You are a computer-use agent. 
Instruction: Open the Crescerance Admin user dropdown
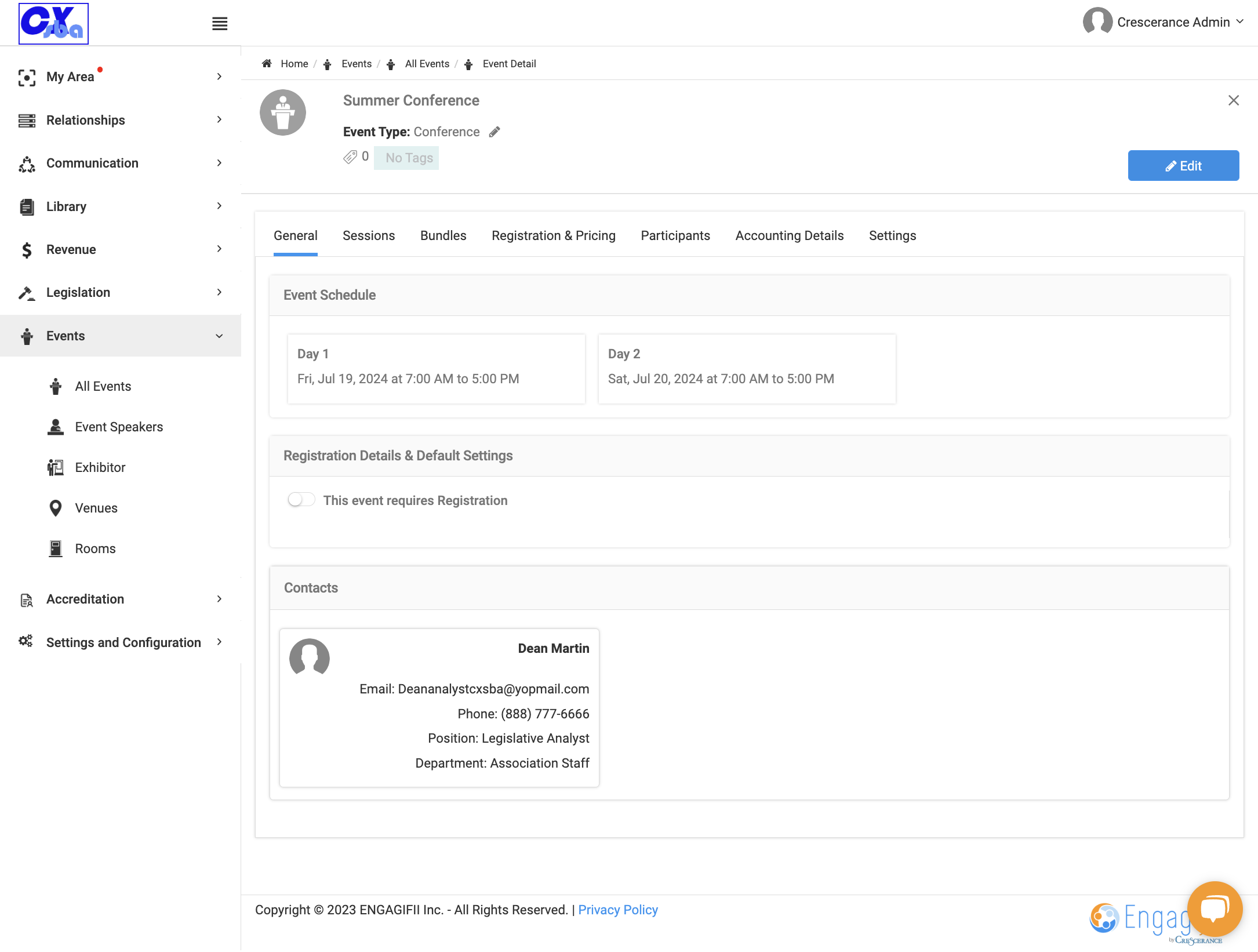[x=1164, y=22]
